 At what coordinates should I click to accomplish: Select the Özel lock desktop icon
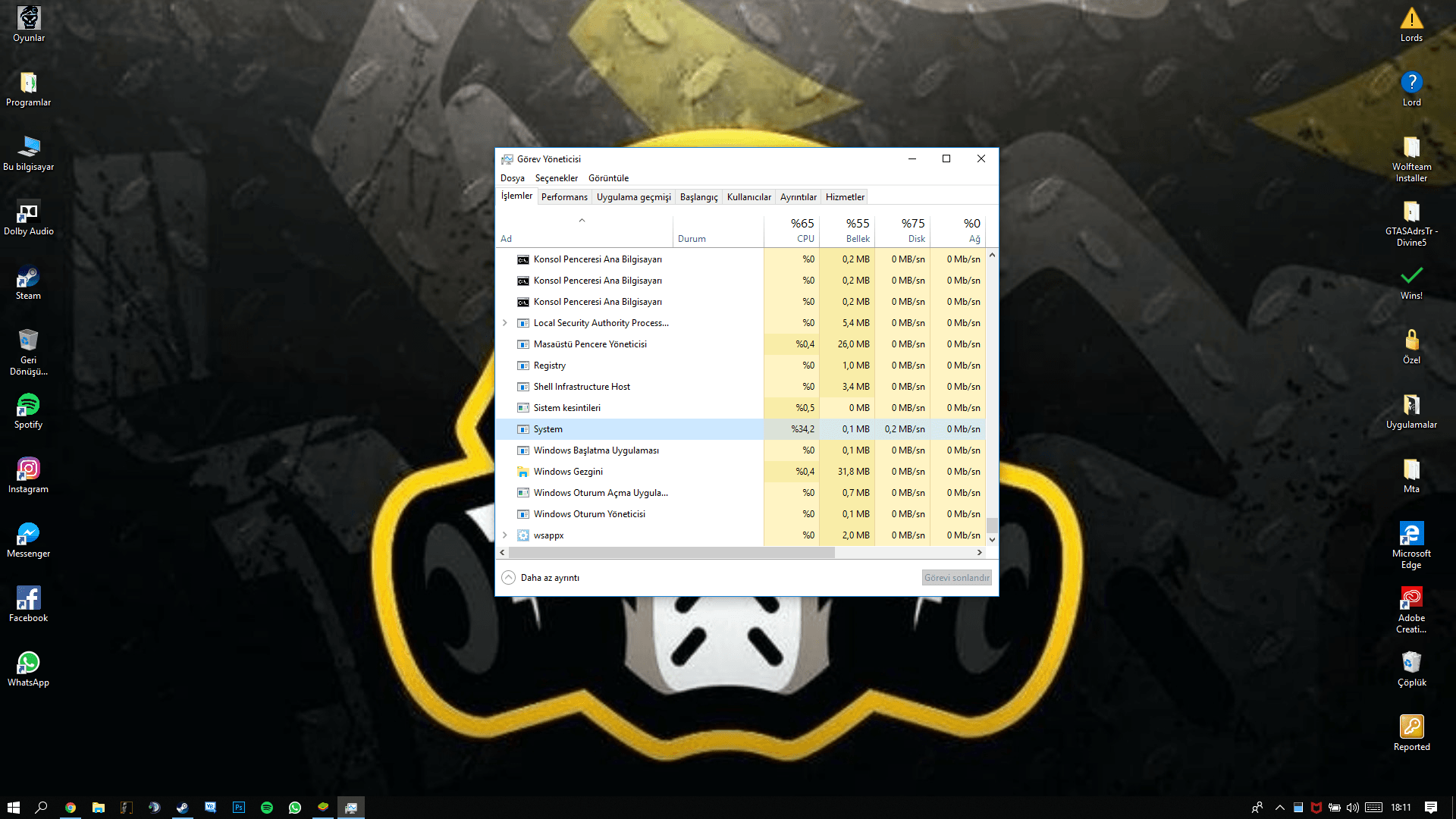point(1411,347)
